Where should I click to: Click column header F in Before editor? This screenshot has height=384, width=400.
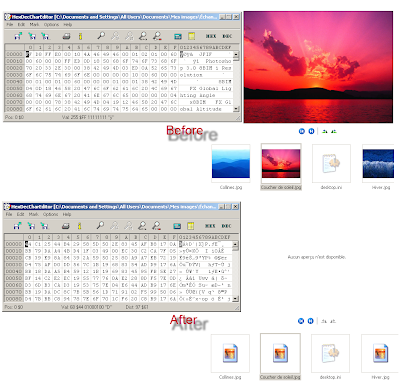pos(173,47)
